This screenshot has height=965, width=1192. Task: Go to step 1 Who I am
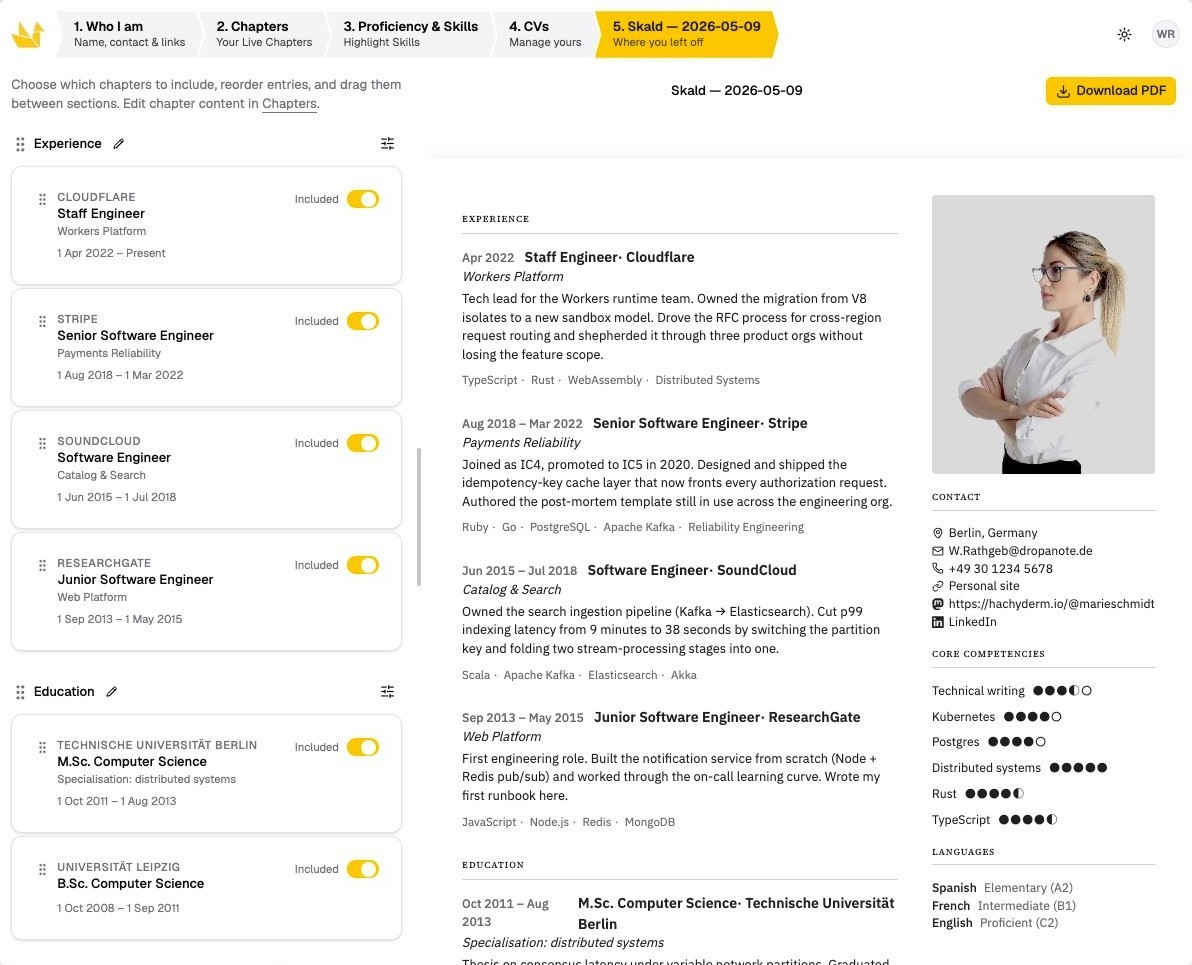click(128, 34)
